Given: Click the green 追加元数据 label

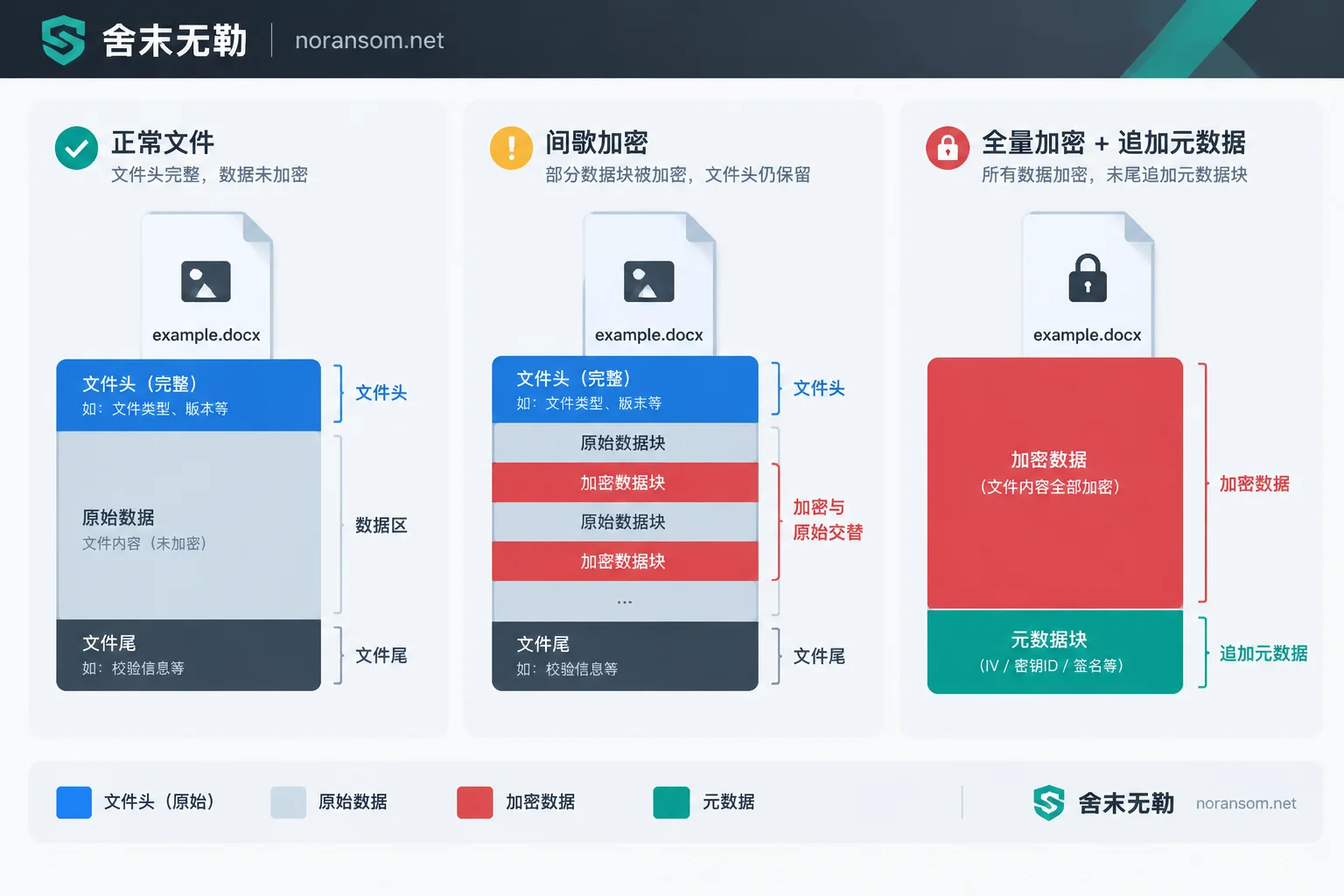Looking at the screenshot, I should [1263, 653].
